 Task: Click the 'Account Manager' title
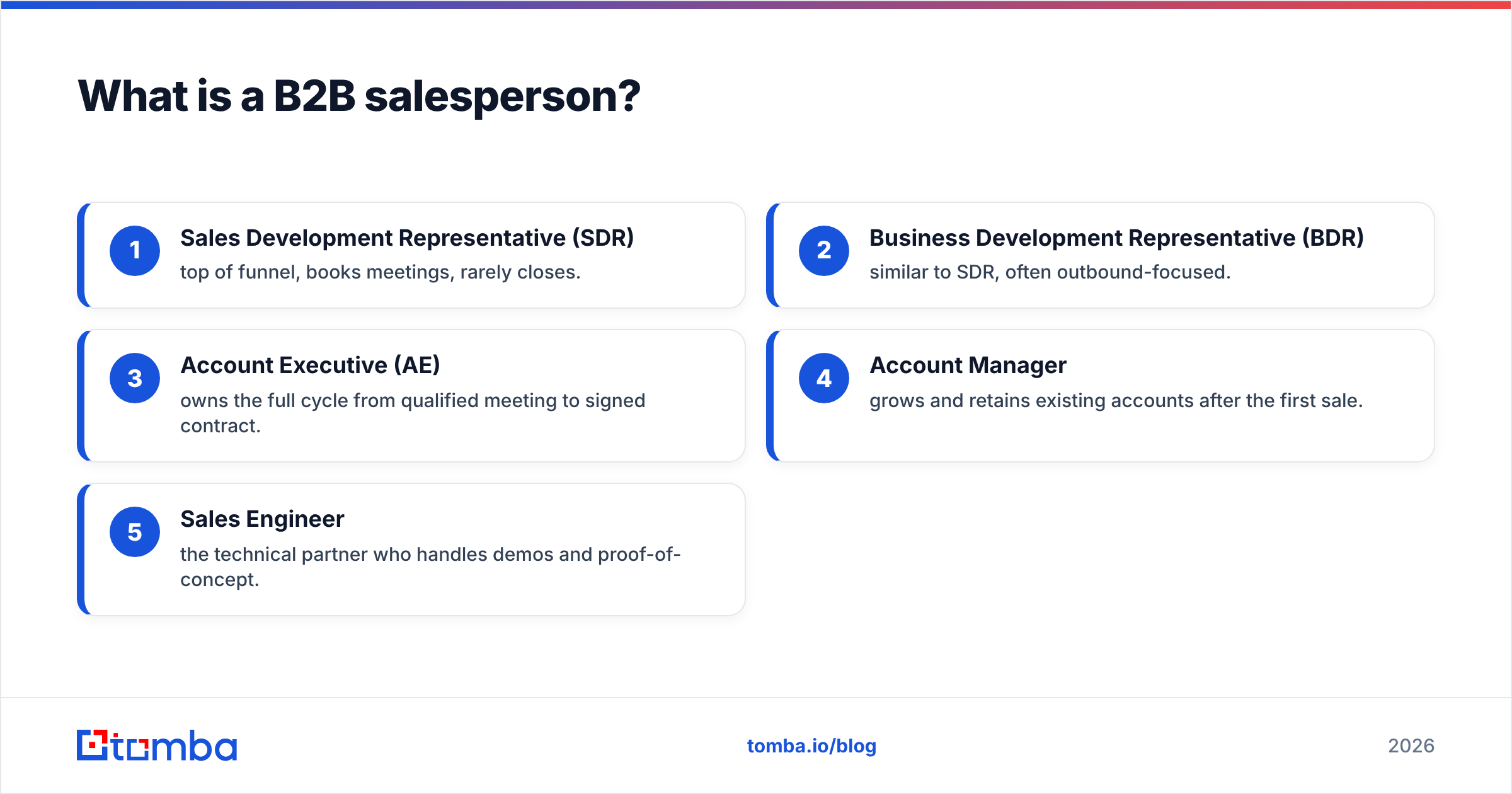pos(968,365)
